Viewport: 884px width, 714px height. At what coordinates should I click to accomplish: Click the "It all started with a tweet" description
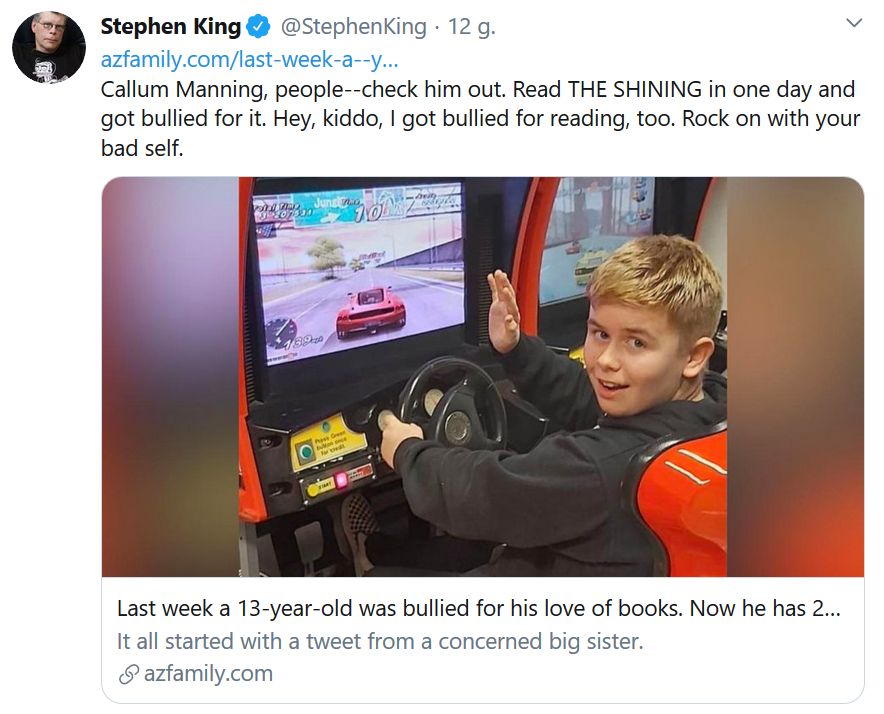(380, 641)
